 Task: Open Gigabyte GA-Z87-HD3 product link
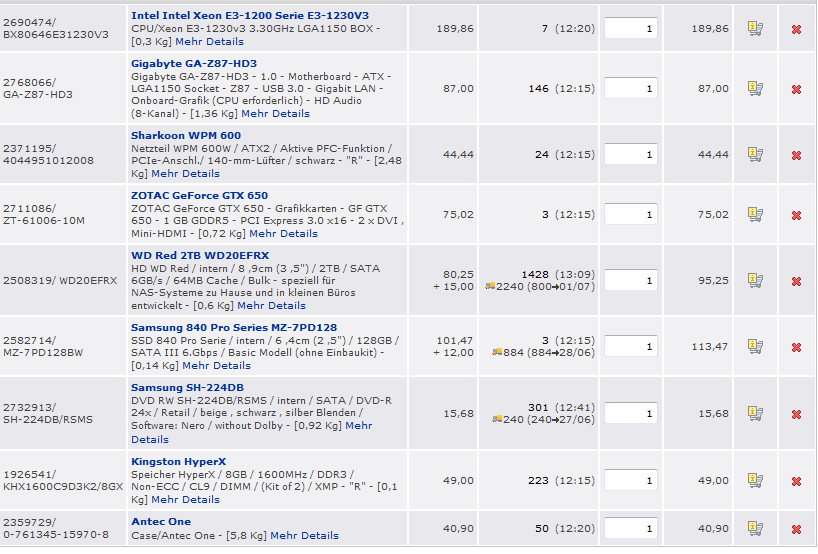(194, 64)
